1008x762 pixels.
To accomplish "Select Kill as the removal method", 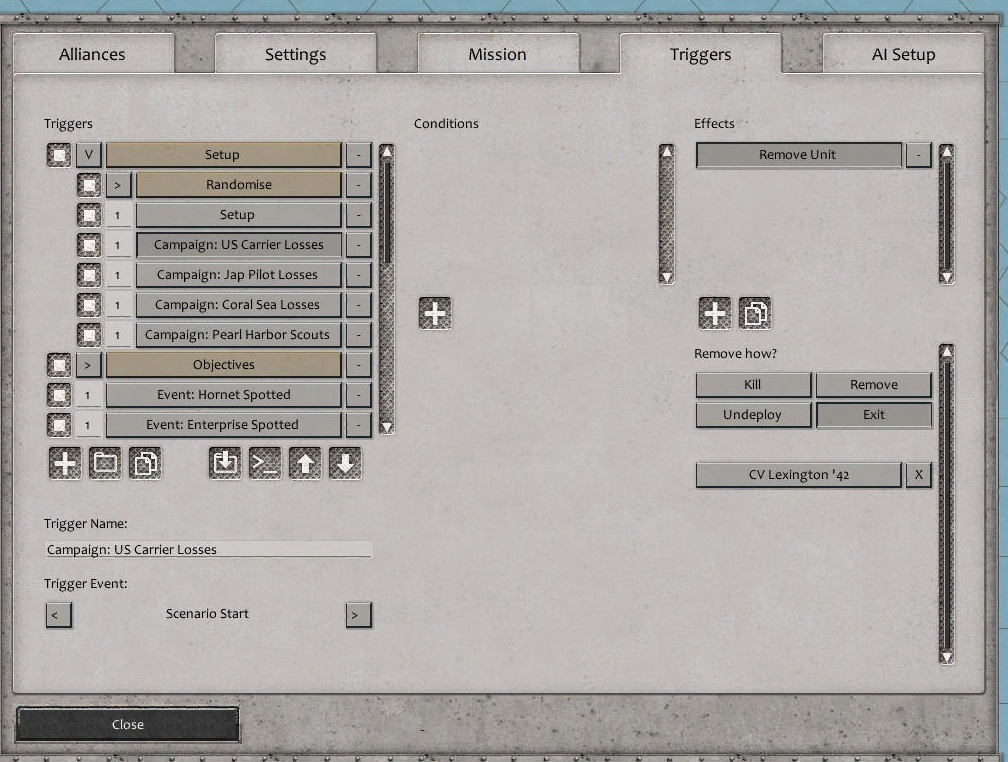I will [753, 384].
